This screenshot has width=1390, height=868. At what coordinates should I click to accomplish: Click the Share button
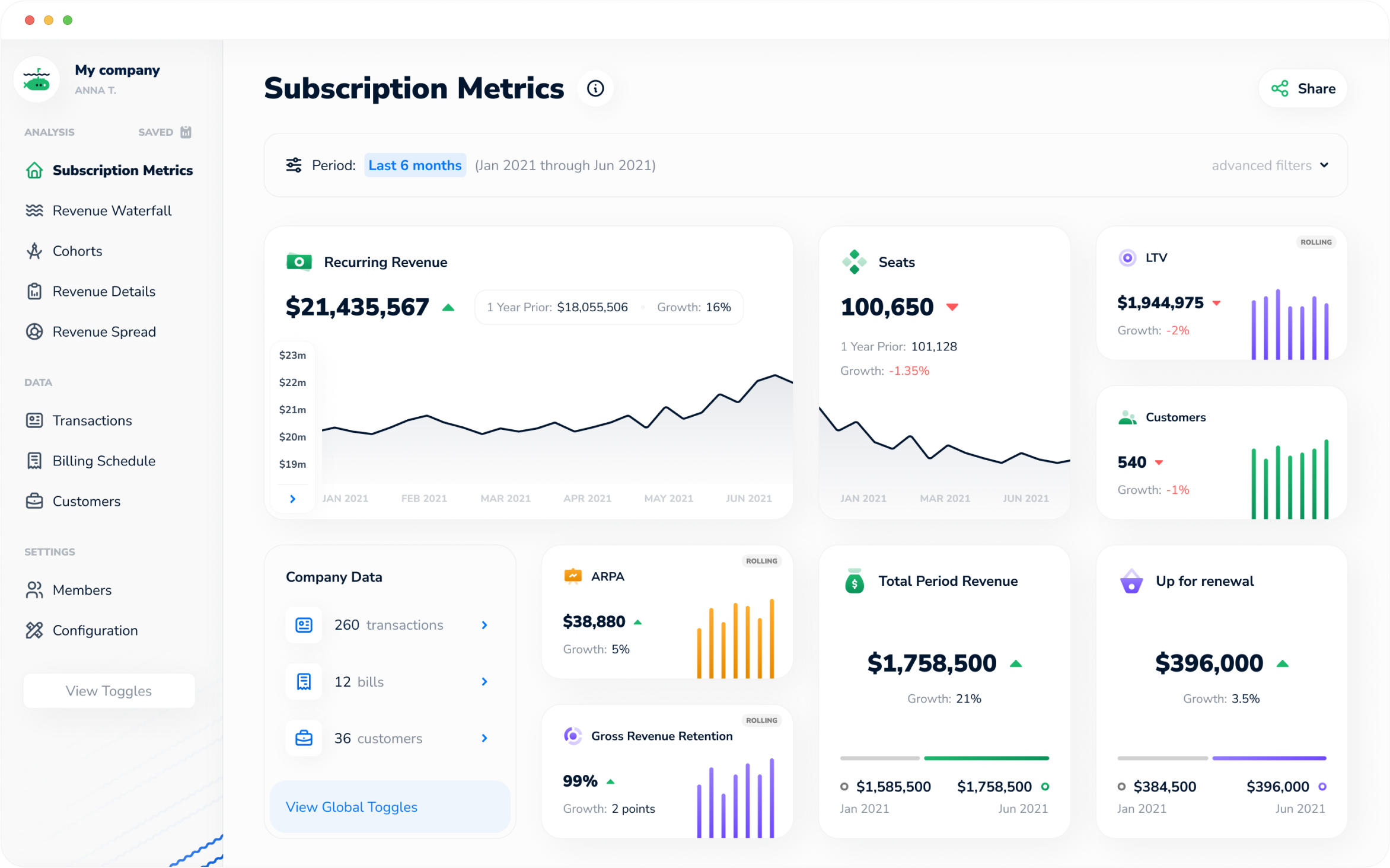(1302, 88)
